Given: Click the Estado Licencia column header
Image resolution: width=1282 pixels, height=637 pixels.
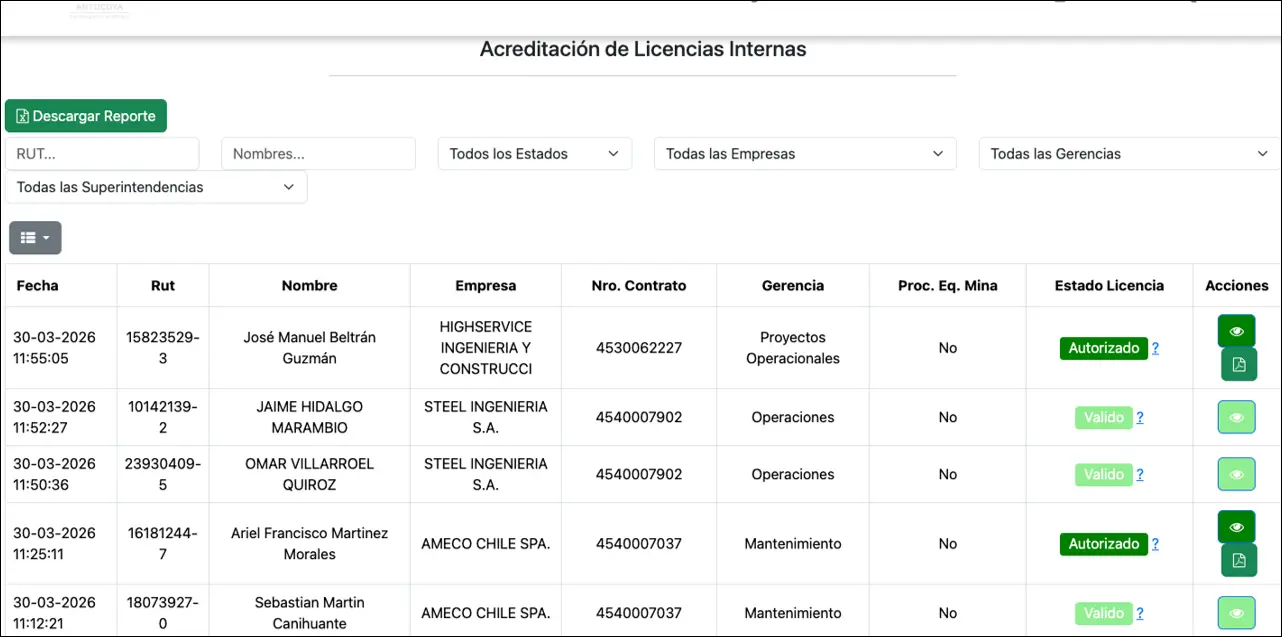Looking at the screenshot, I should [x=1109, y=285].
